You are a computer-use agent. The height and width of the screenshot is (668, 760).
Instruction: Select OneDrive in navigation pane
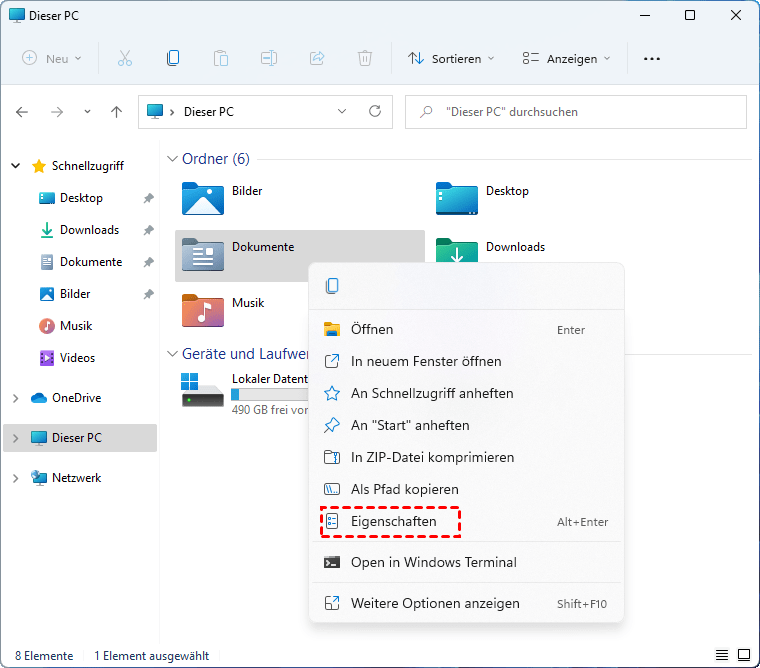(76, 398)
